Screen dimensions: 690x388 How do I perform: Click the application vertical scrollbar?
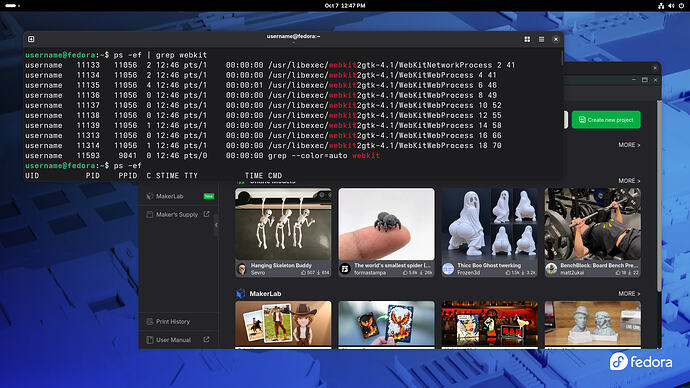[659, 196]
